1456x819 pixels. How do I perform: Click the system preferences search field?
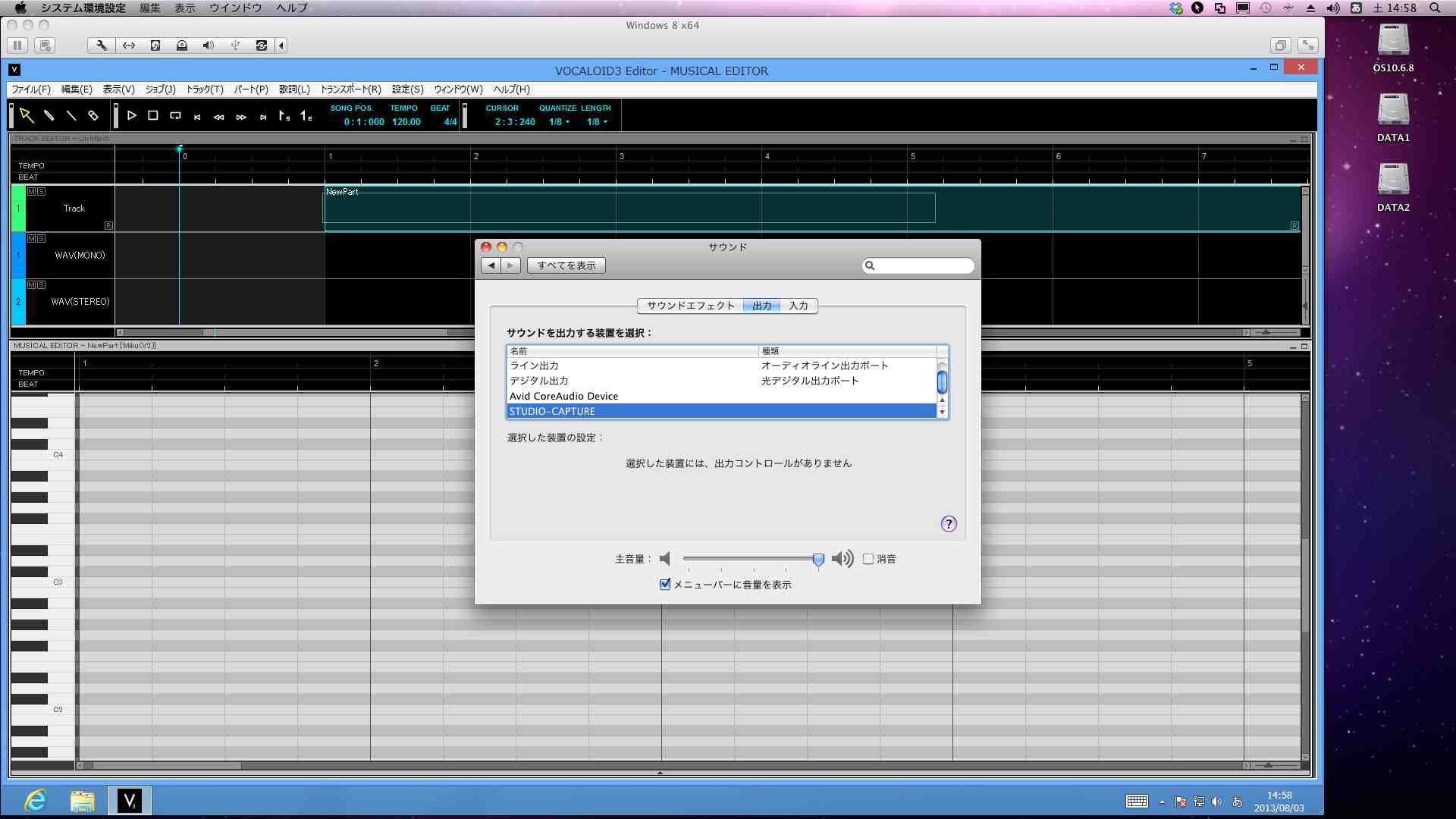tap(918, 265)
